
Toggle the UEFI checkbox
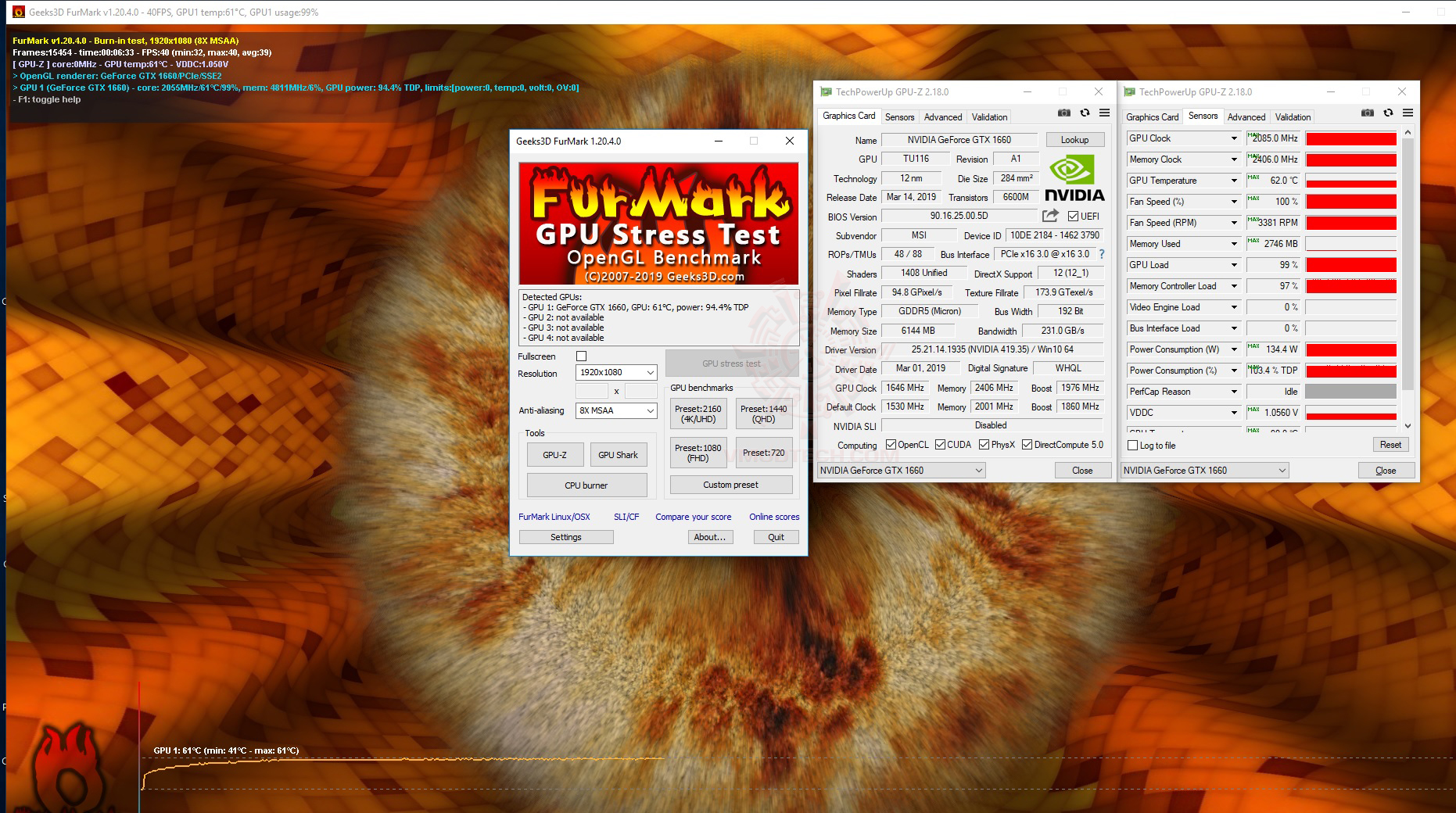[x=1073, y=217]
